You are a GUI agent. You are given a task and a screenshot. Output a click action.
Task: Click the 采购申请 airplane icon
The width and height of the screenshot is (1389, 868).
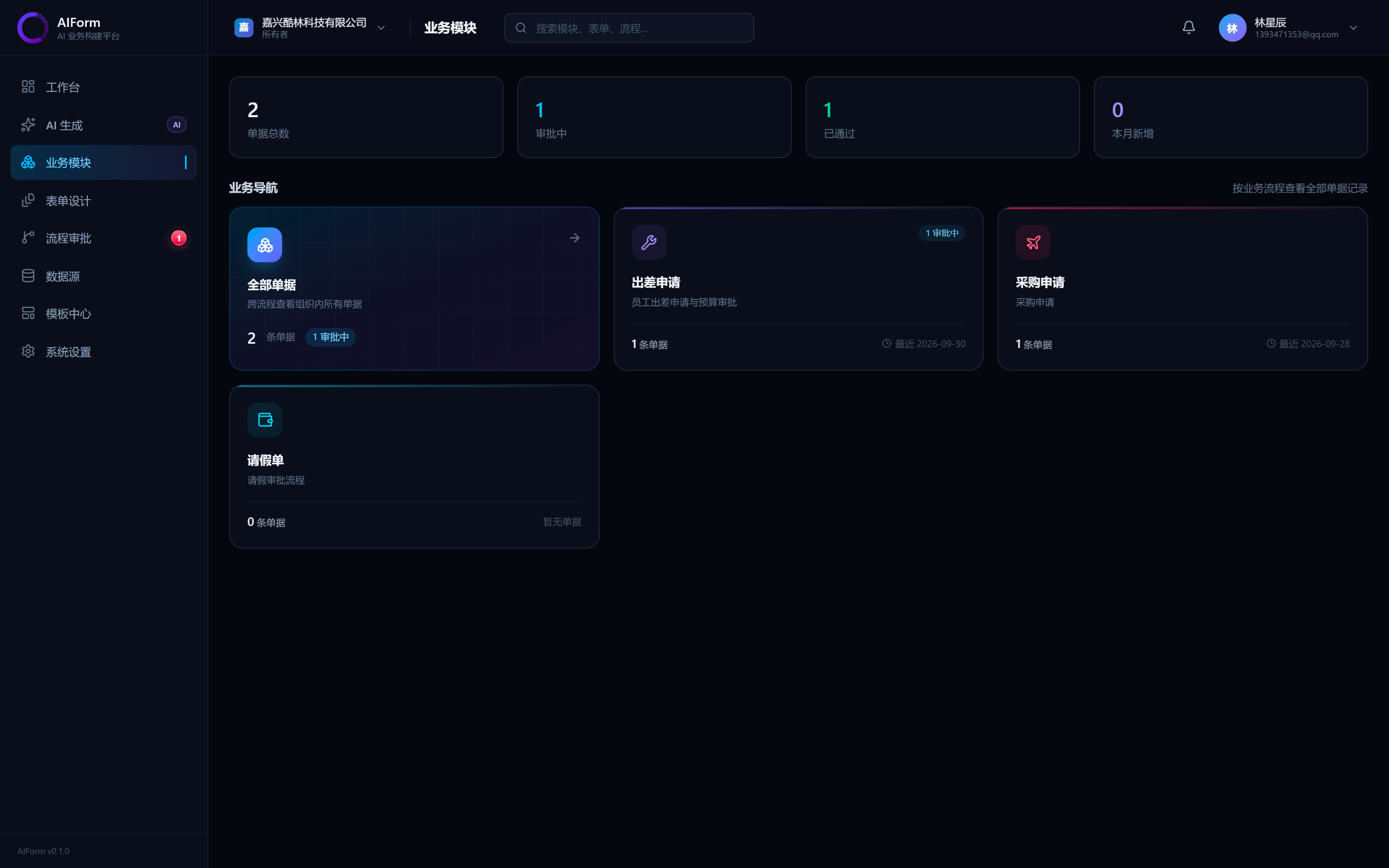click(x=1033, y=242)
